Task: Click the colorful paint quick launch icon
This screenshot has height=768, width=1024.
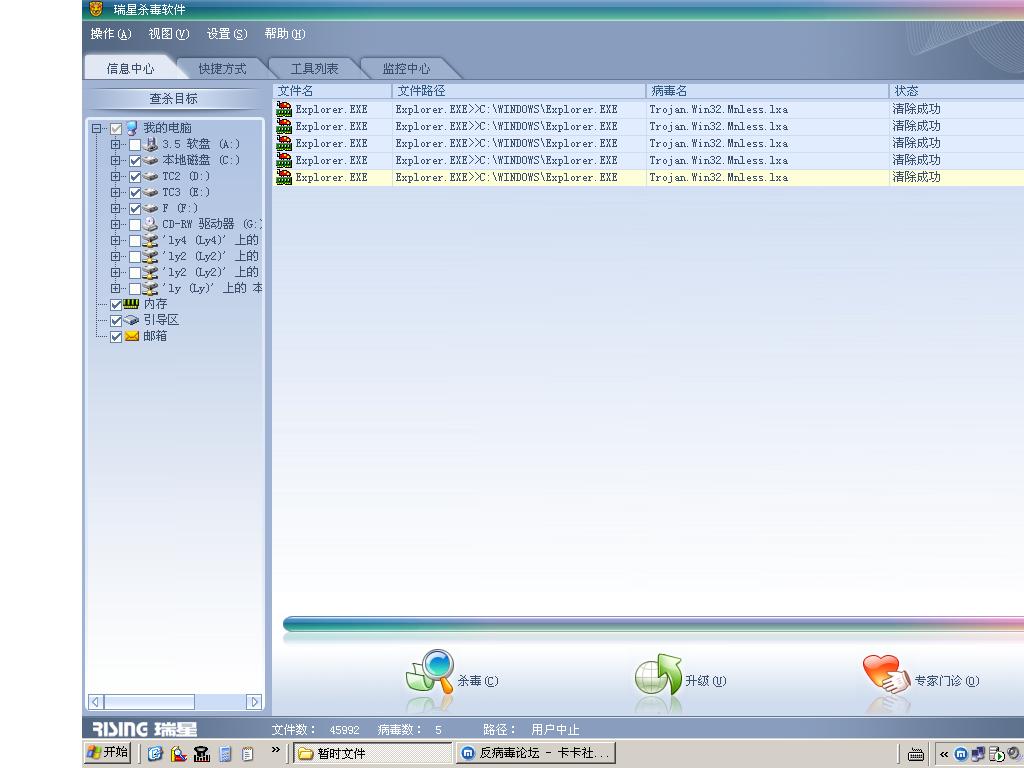Action: (178, 754)
